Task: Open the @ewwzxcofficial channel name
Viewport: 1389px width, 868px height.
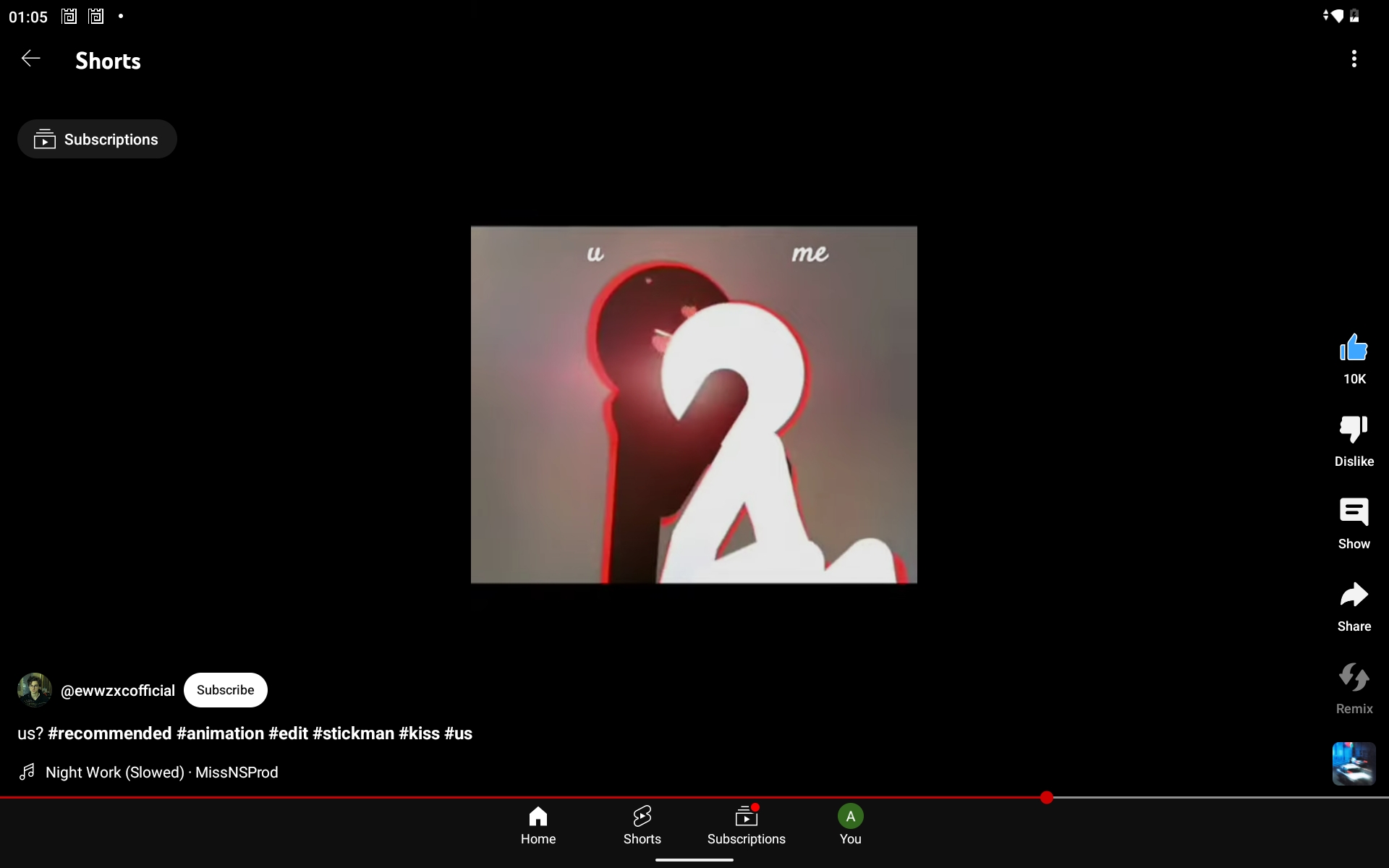Action: point(118,691)
